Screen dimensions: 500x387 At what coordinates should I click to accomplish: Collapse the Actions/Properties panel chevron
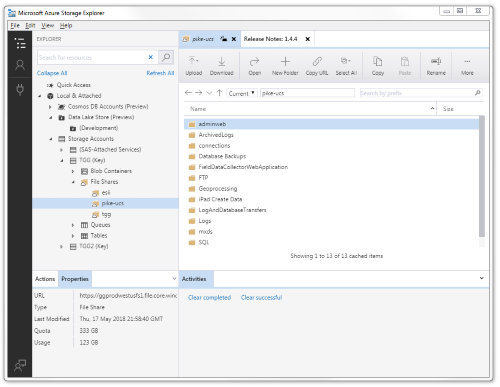click(174, 279)
